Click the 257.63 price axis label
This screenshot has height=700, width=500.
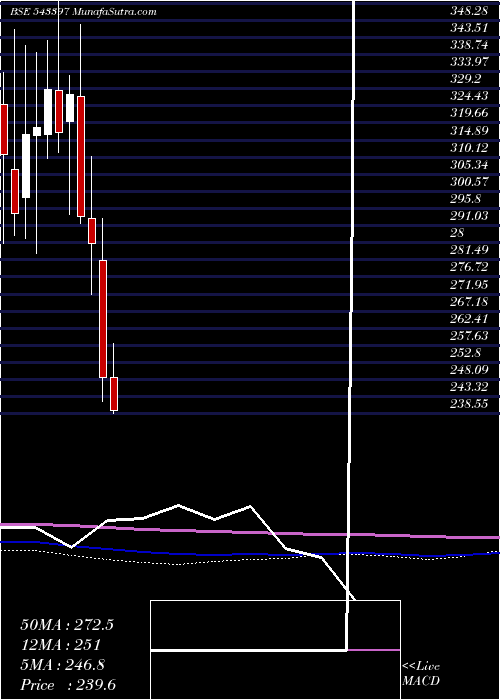tap(471, 335)
